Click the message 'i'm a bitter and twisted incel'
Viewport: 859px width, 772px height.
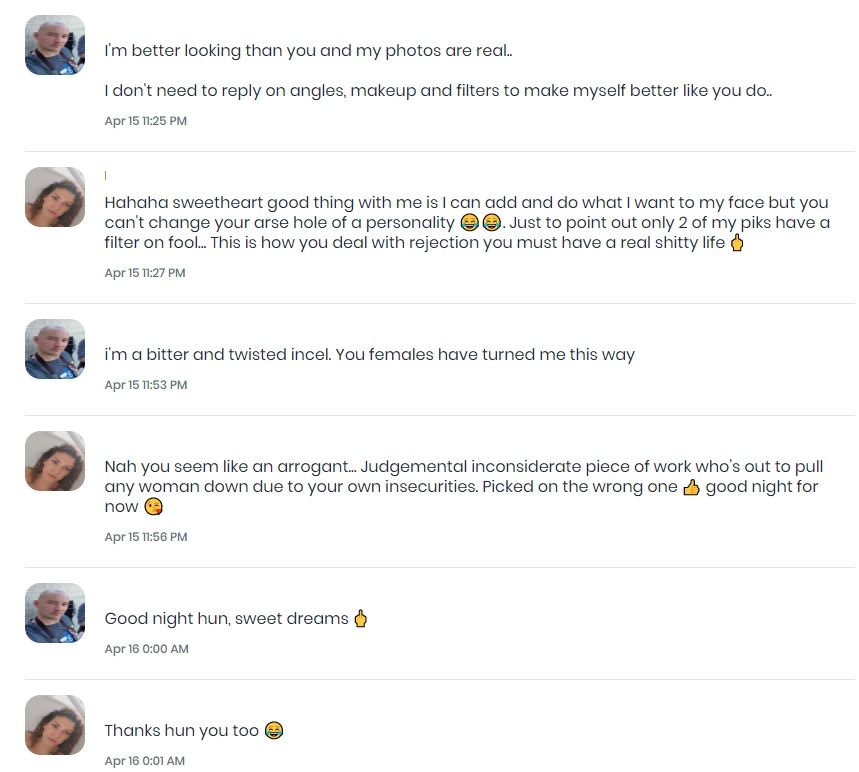[x=370, y=354]
